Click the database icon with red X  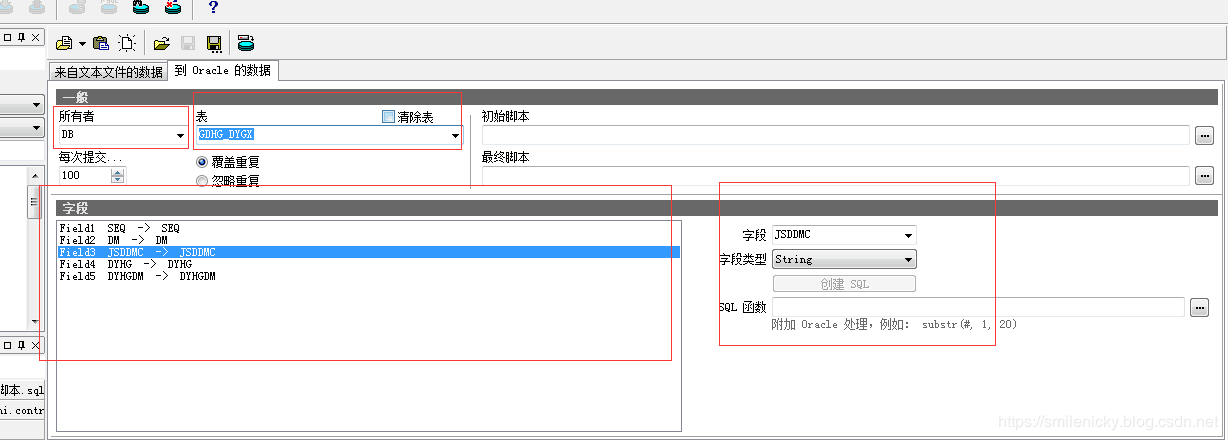(x=172, y=9)
